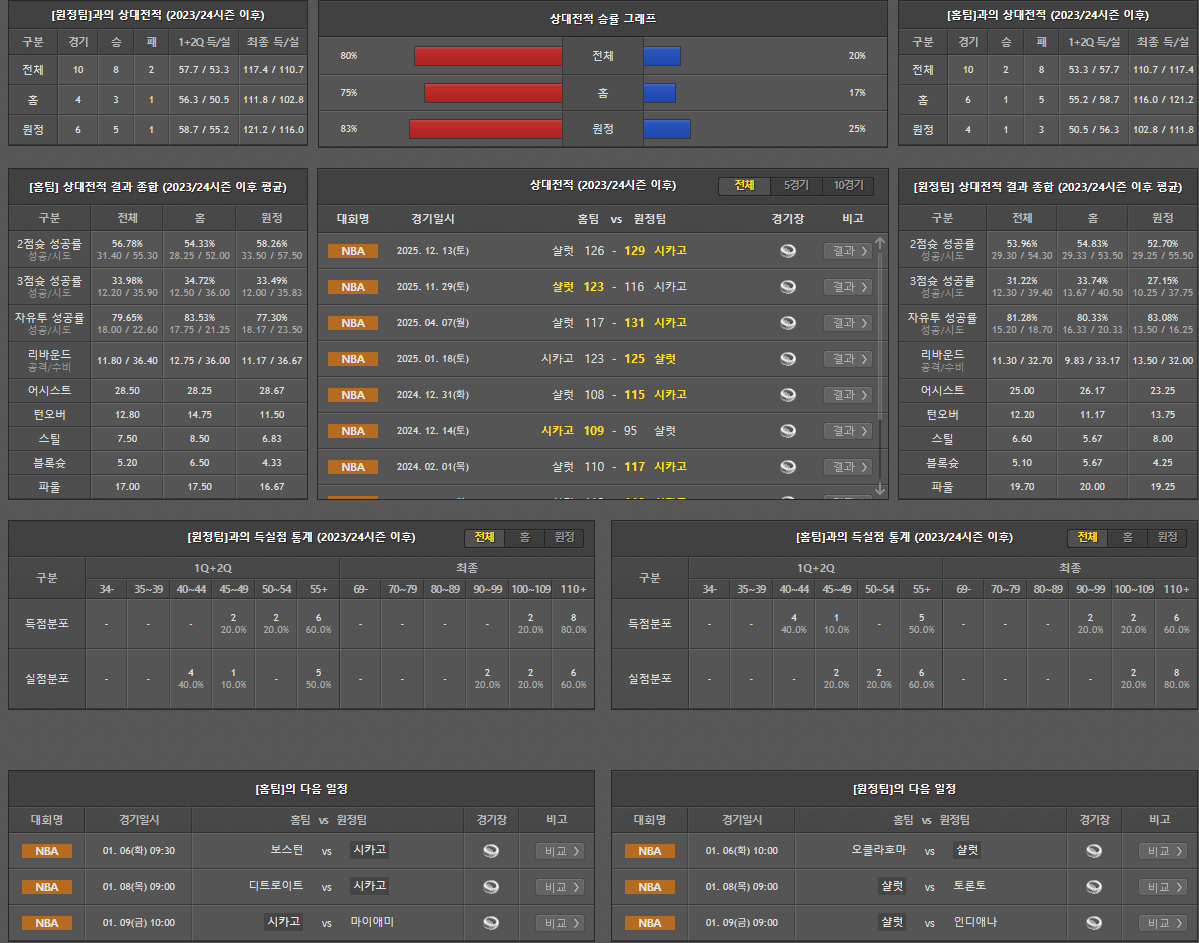
Task: Click NBA badge on Detroit vs Chicago row
Action: pyautogui.click(x=47, y=887)
